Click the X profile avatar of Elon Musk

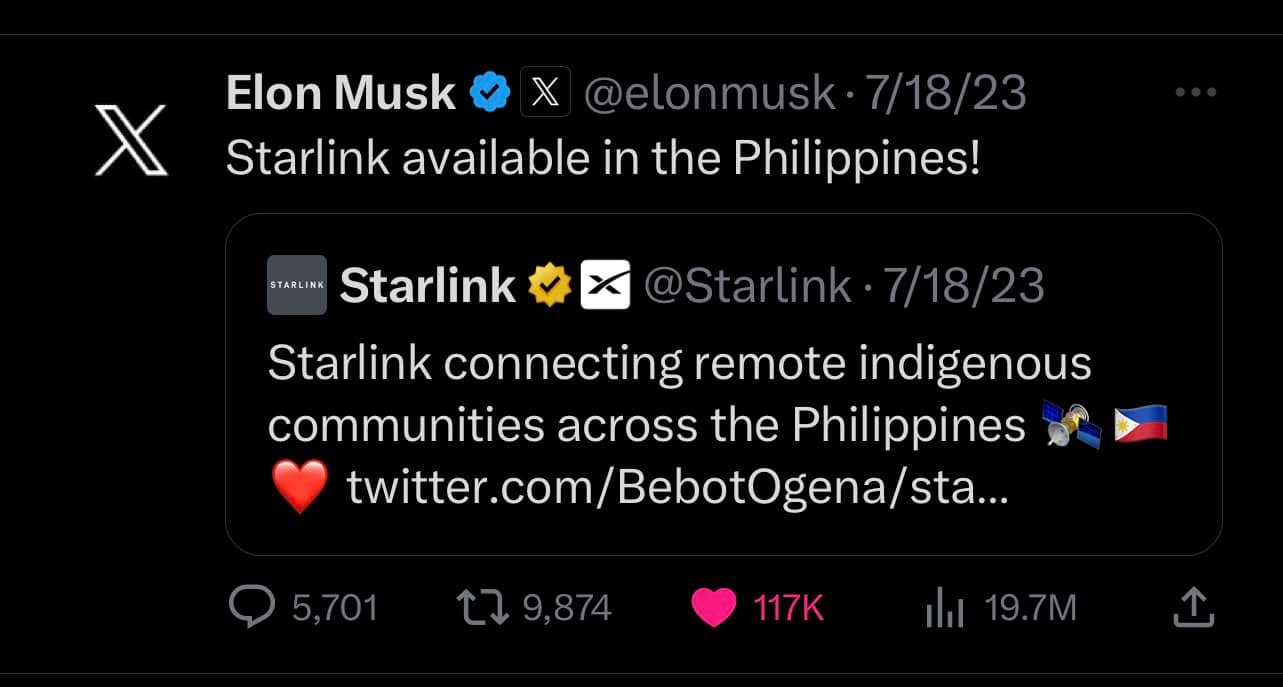131,139
